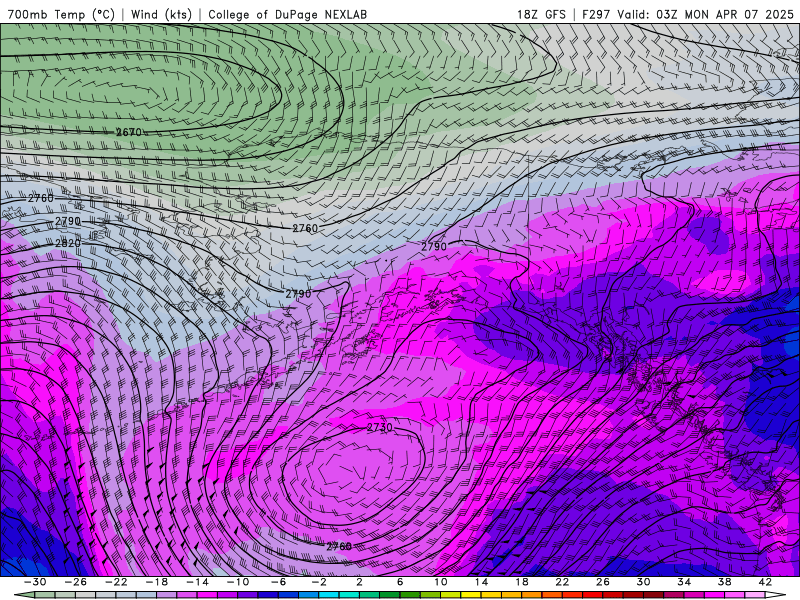Click the 2790 contour label directly above 2820
Viewport: 800px width, 600px height.
pos(68,221)
